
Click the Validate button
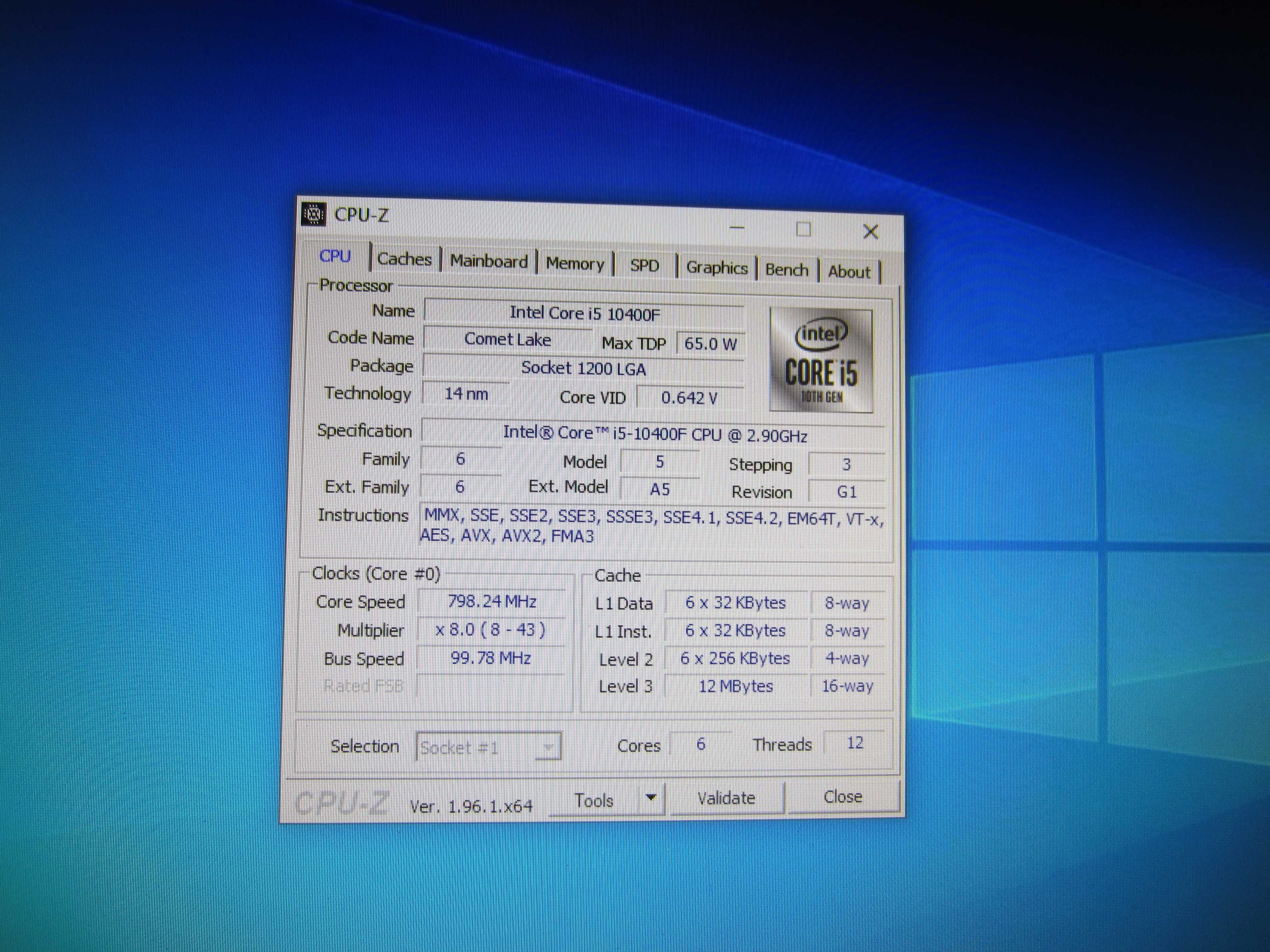click(726, 798)
